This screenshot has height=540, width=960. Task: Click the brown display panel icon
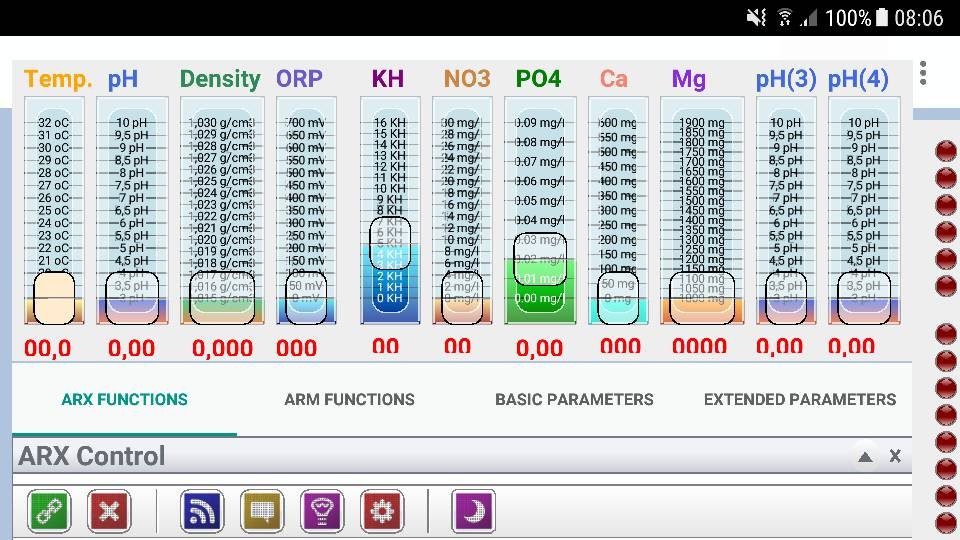click(262, 511)
